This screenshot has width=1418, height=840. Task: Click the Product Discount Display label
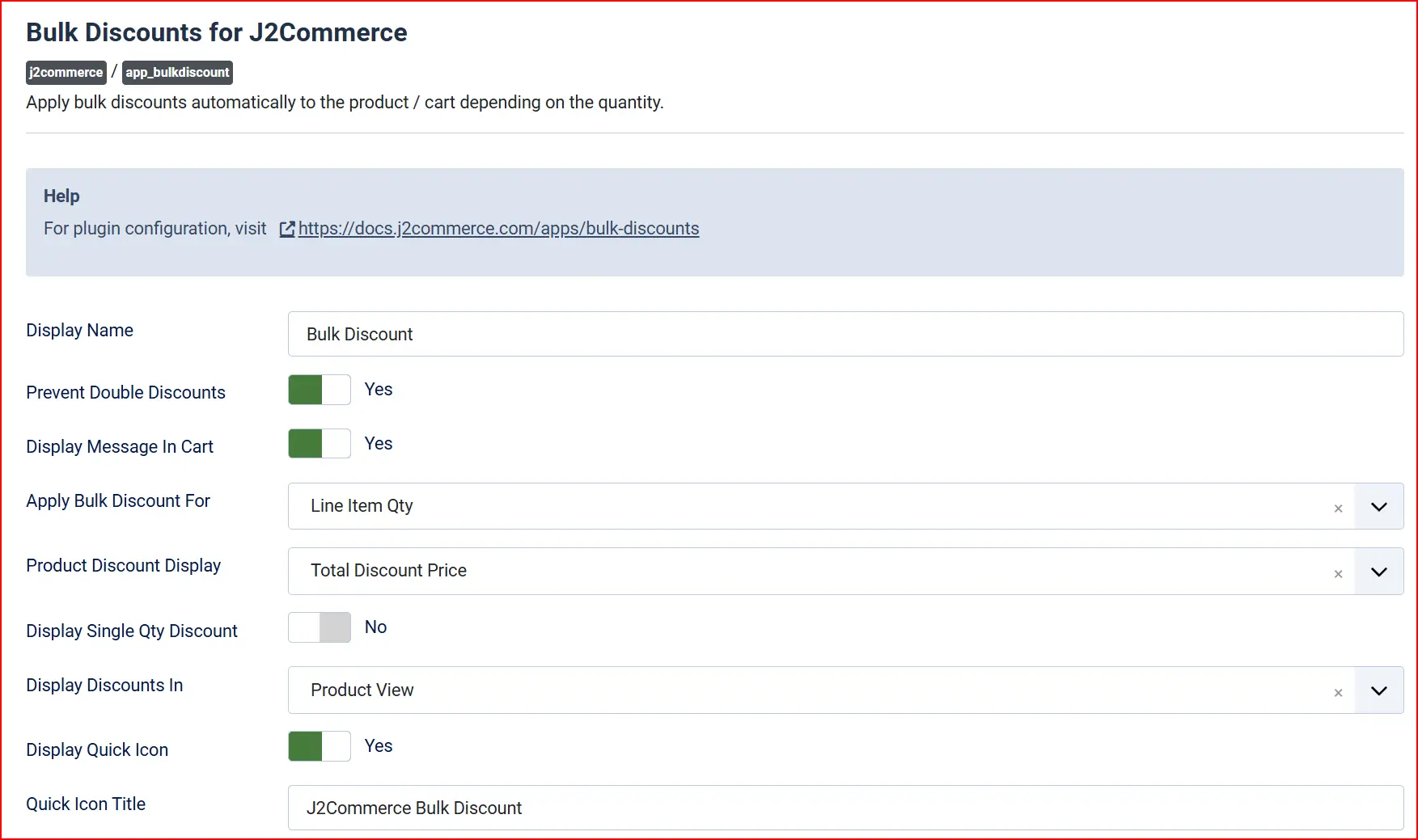pos(123,566)
